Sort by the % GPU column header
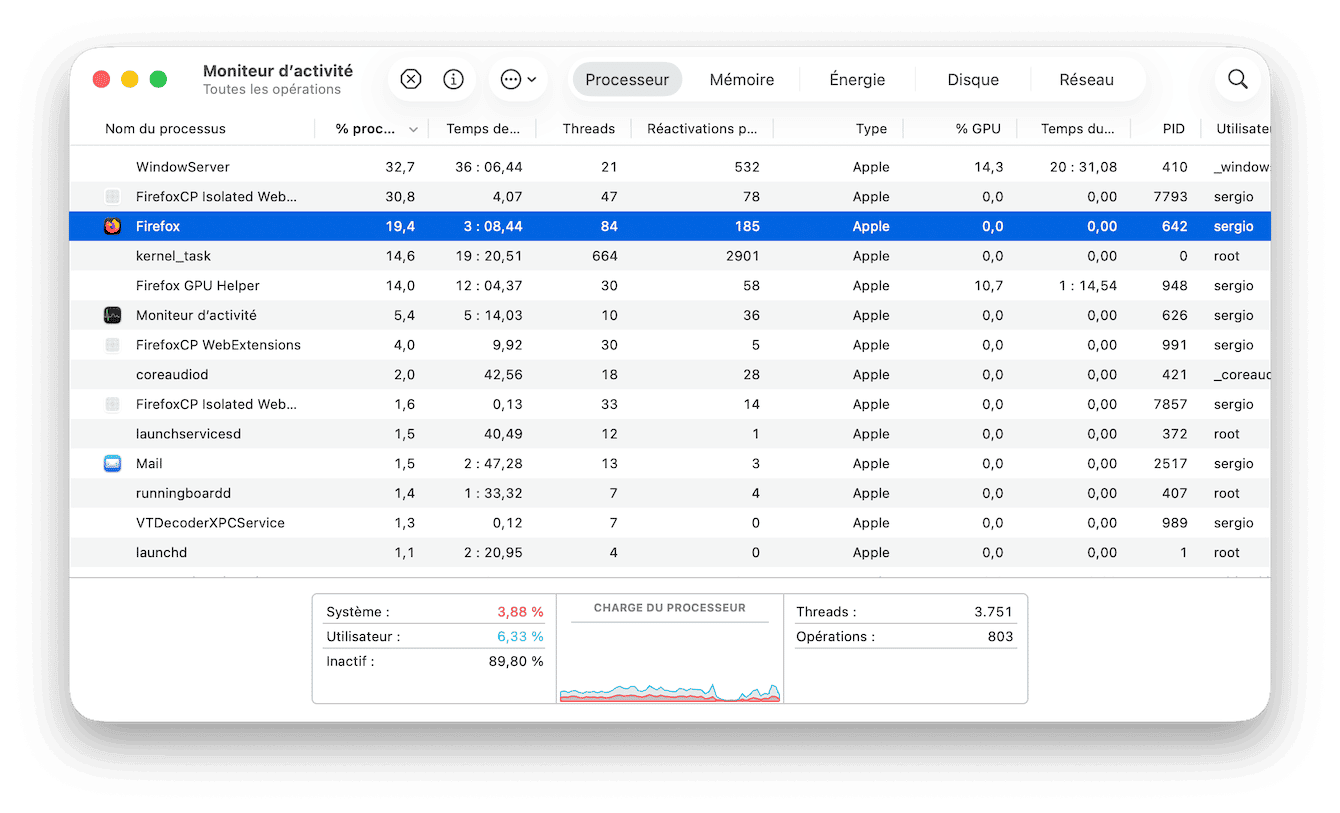 (979, 128)
